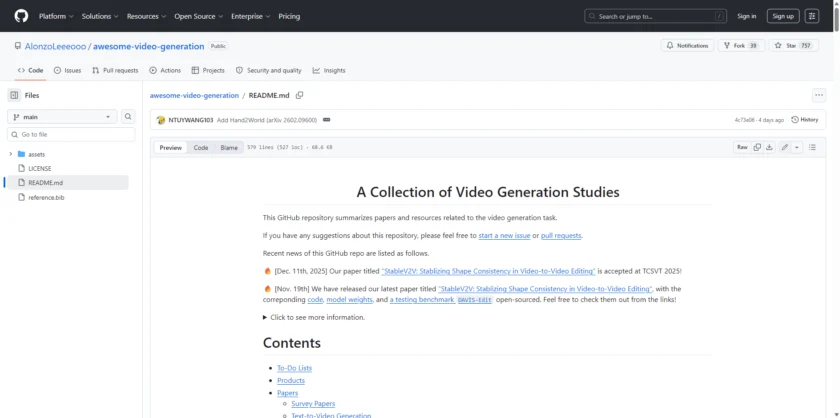Select README.md in file tree

tap(66, 183)
